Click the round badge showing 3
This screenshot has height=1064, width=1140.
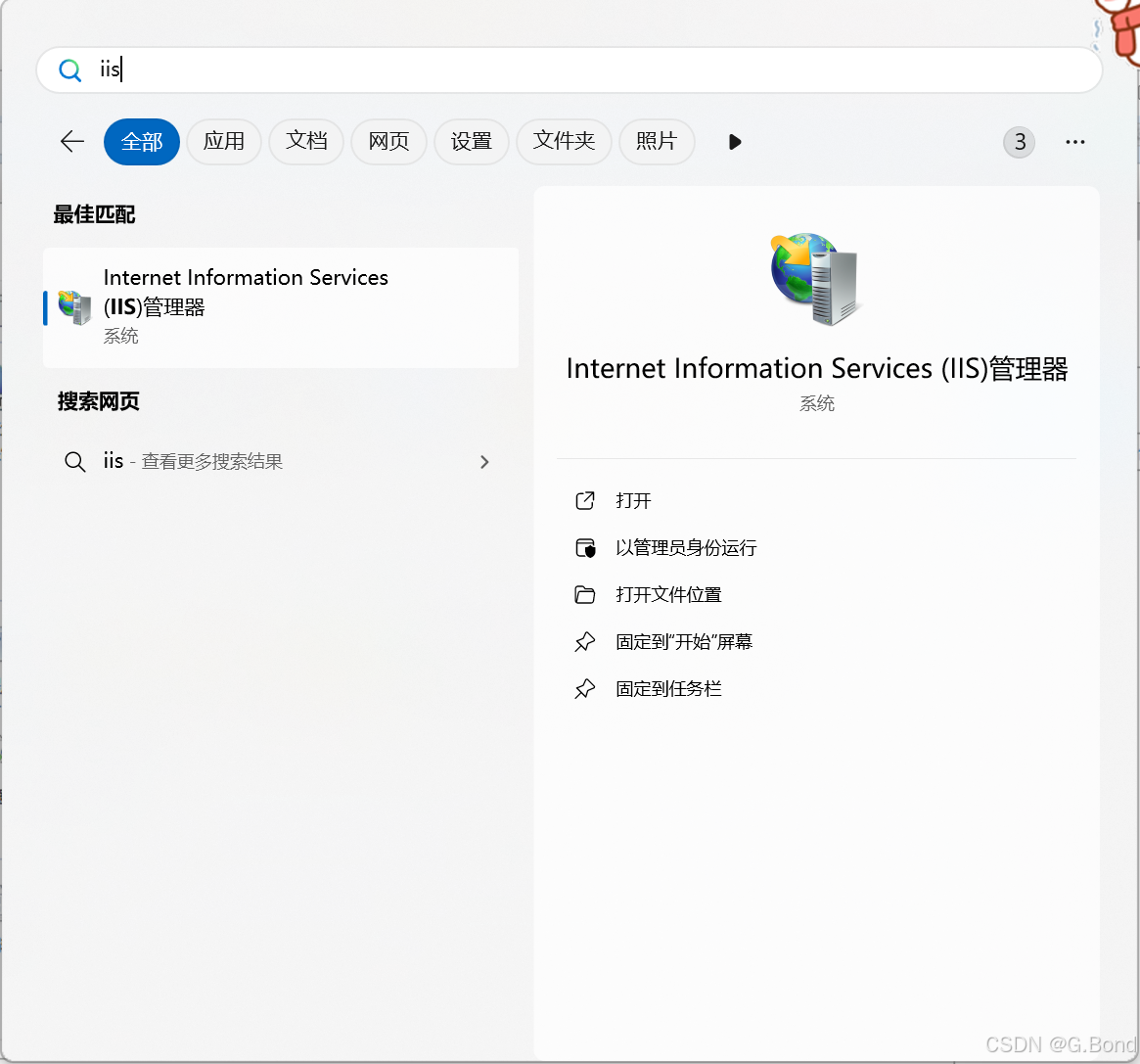tap(1020, 142)
